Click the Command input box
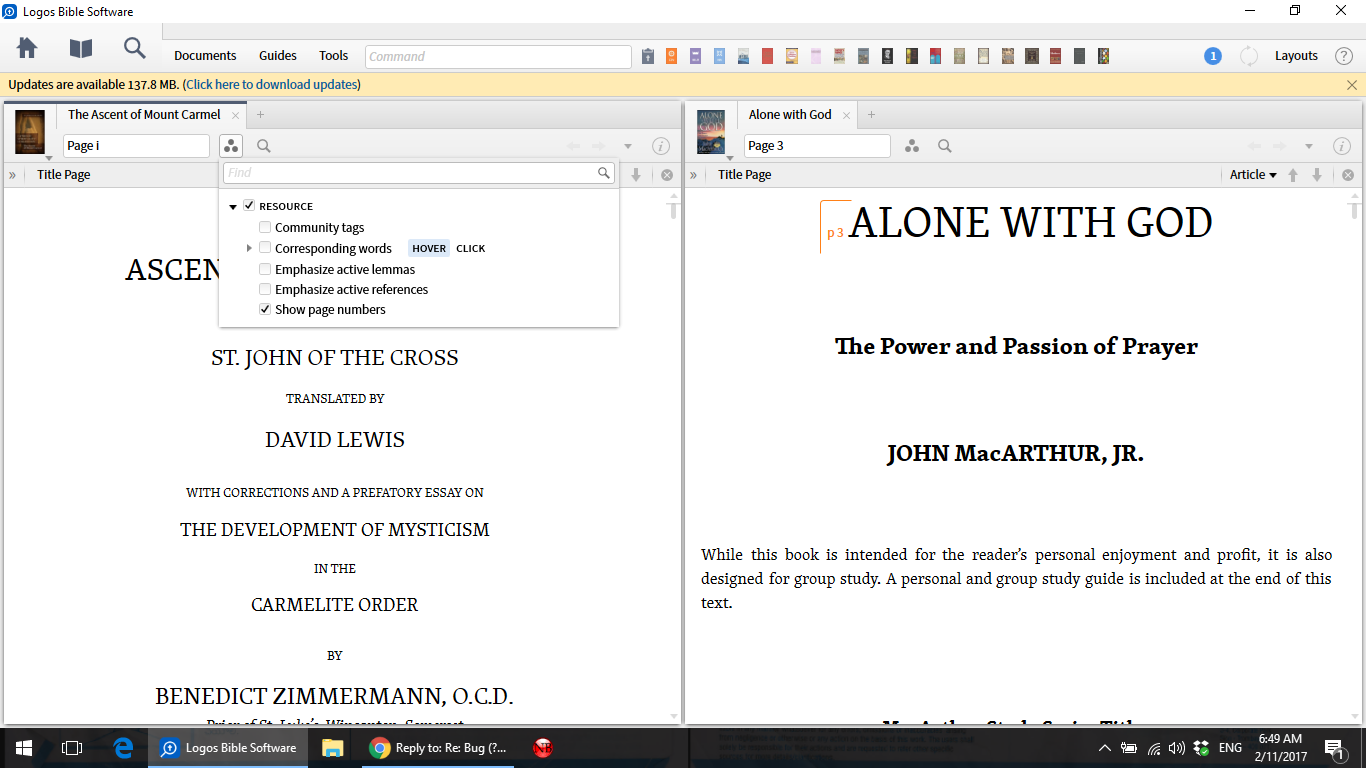The height and width of the screenshot is (768, 1366). (x=498, y=57)
